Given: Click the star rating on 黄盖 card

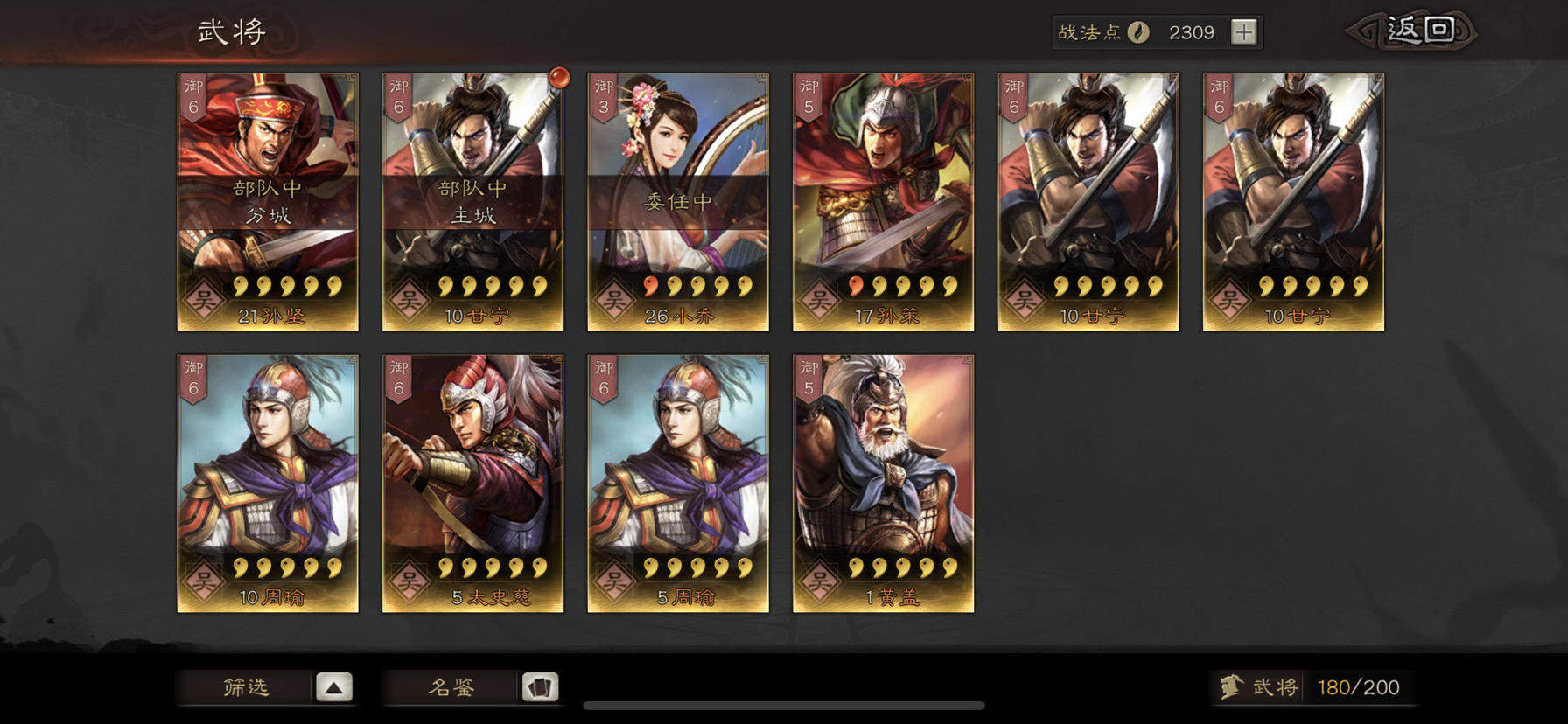Looking at the screenshot, I should point(902,568).
